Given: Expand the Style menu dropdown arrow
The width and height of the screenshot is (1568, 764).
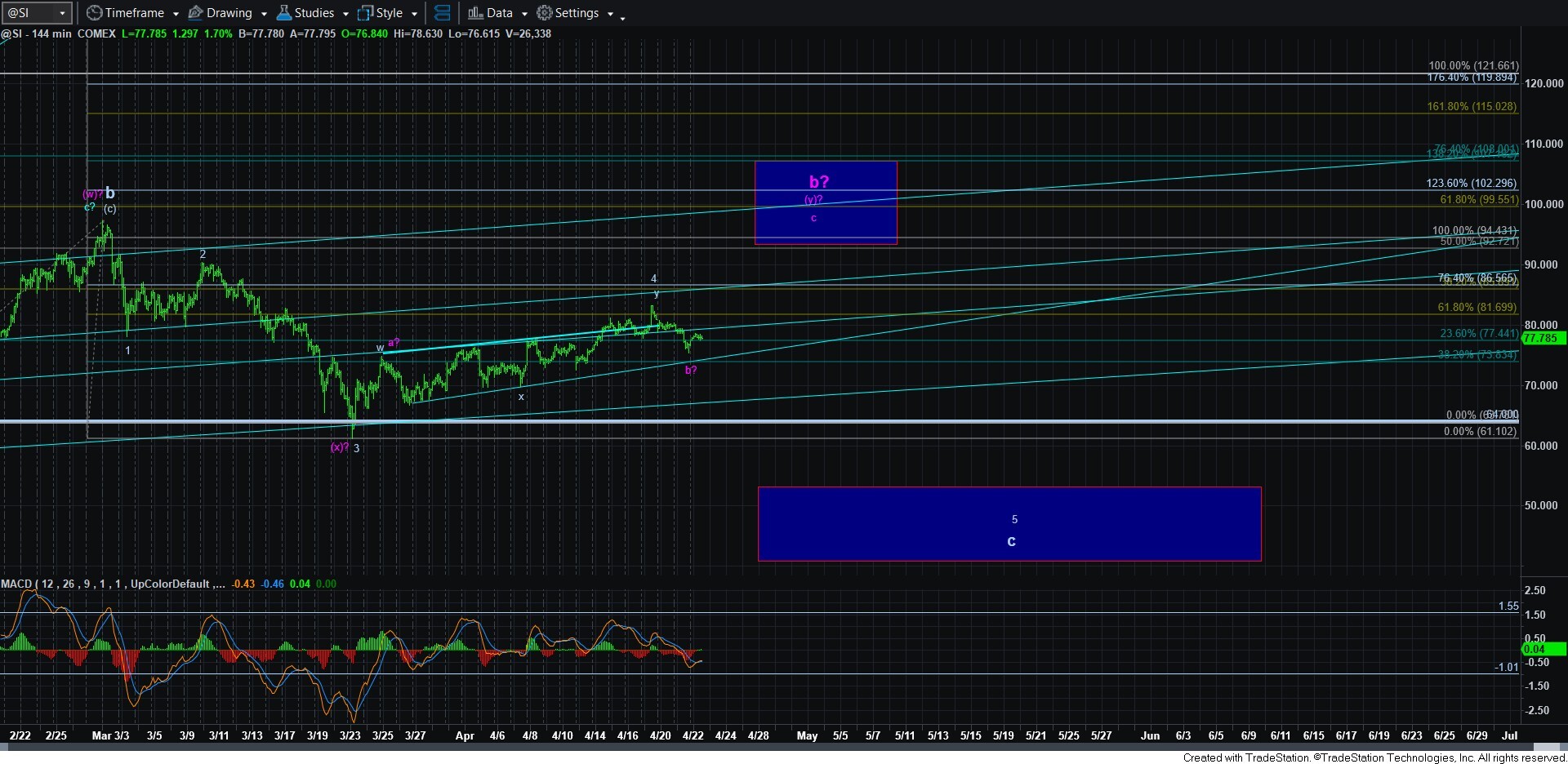Looking at the screenshot, I should 414,14.
